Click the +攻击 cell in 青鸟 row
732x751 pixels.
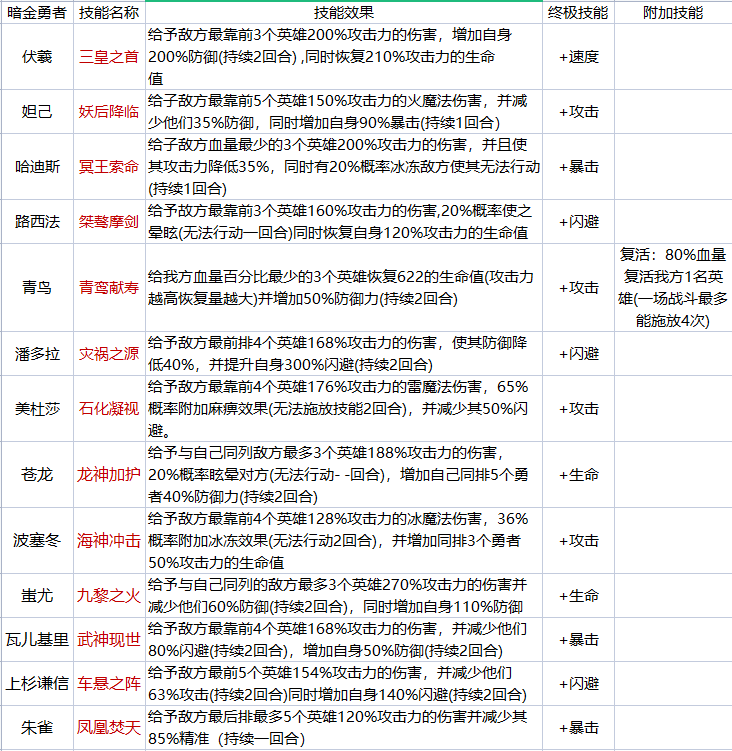pos(578,287)
